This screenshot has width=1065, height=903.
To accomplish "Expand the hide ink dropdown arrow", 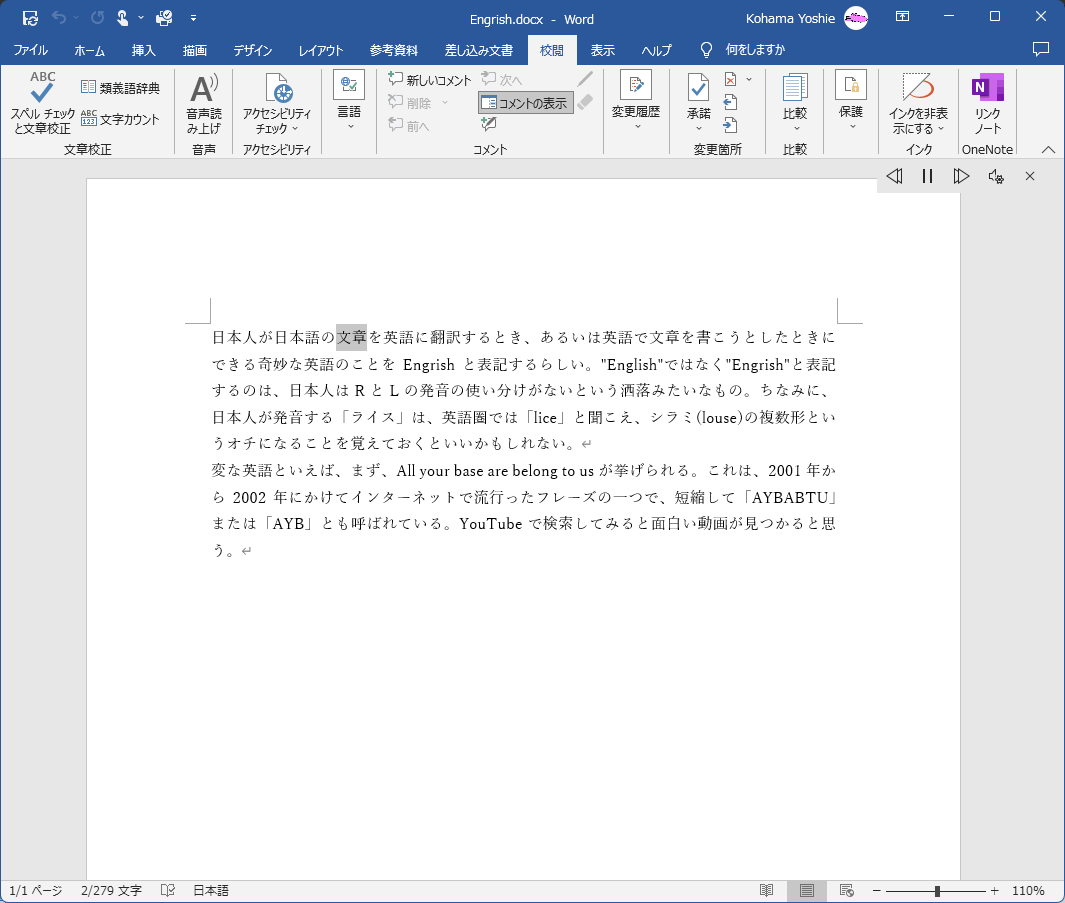I will coord(941,128).
